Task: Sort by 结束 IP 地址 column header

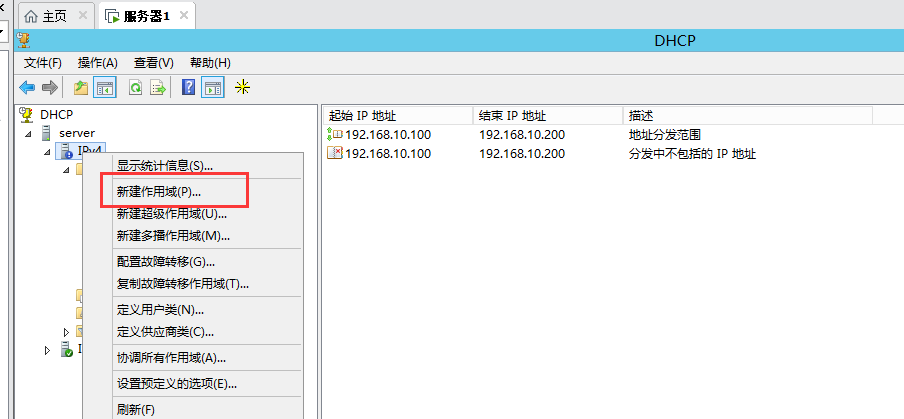Action: (548, 115)
